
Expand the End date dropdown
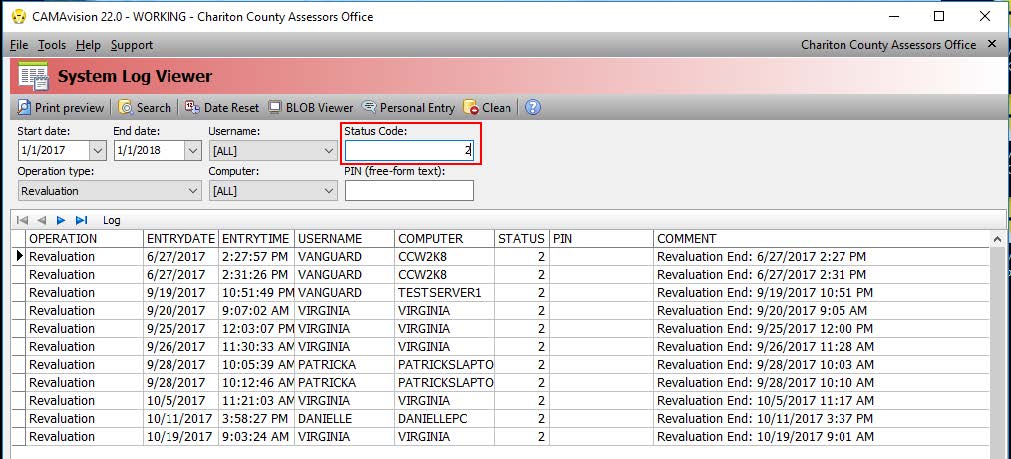(193, 151)
